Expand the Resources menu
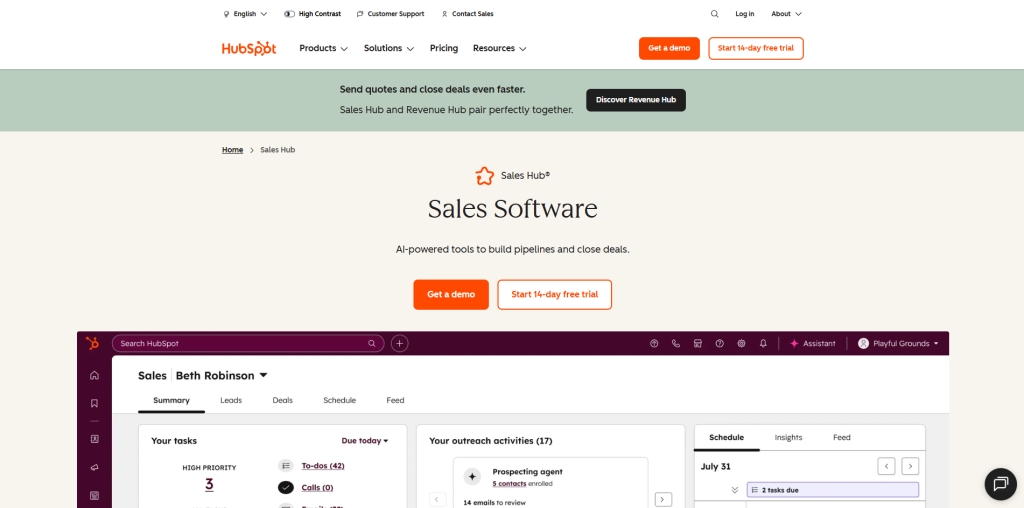Screen dimensions: 1024x508 tap(500, 48)
